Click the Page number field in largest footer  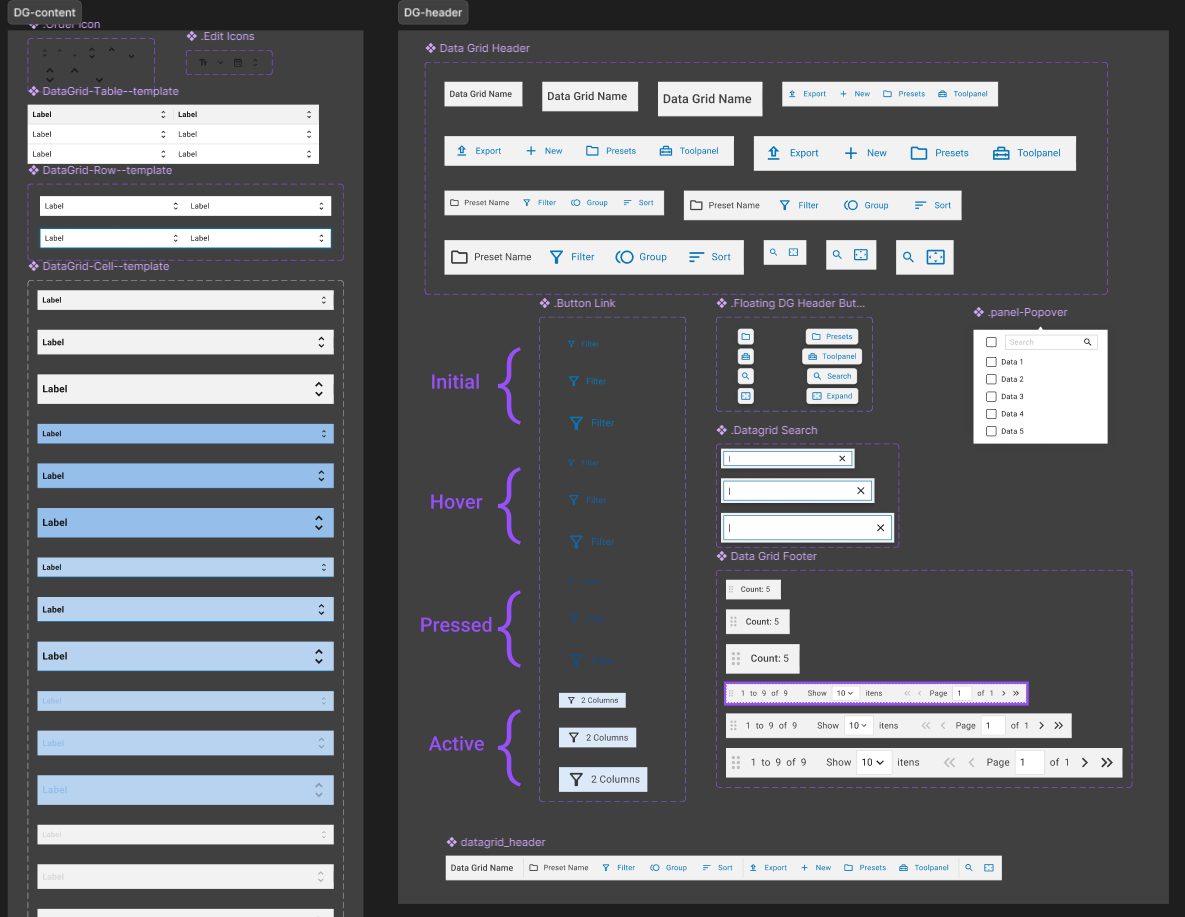point(1029,762)
